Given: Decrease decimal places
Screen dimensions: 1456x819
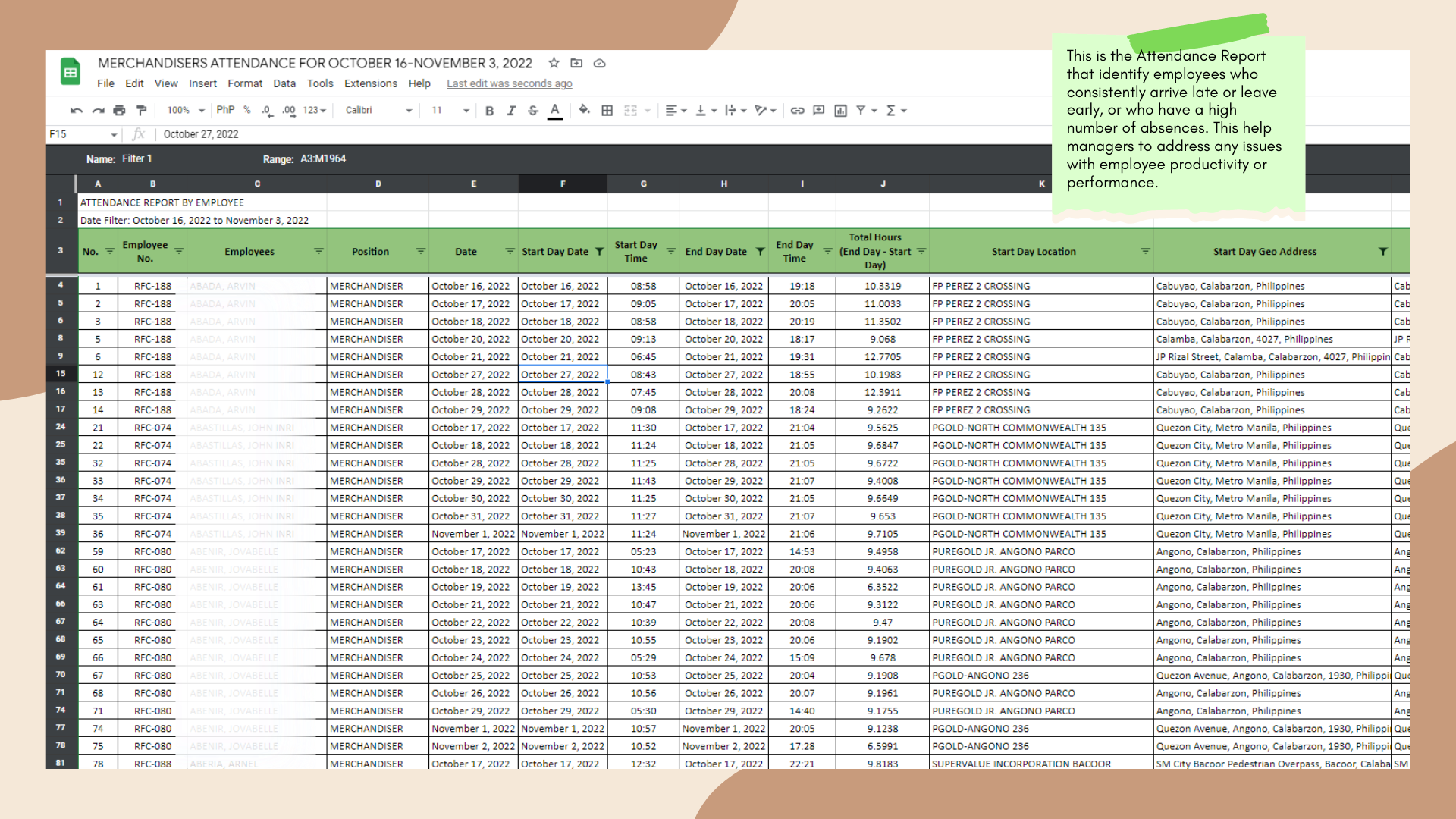Looking at the screenshot, I should click(267, 111).
